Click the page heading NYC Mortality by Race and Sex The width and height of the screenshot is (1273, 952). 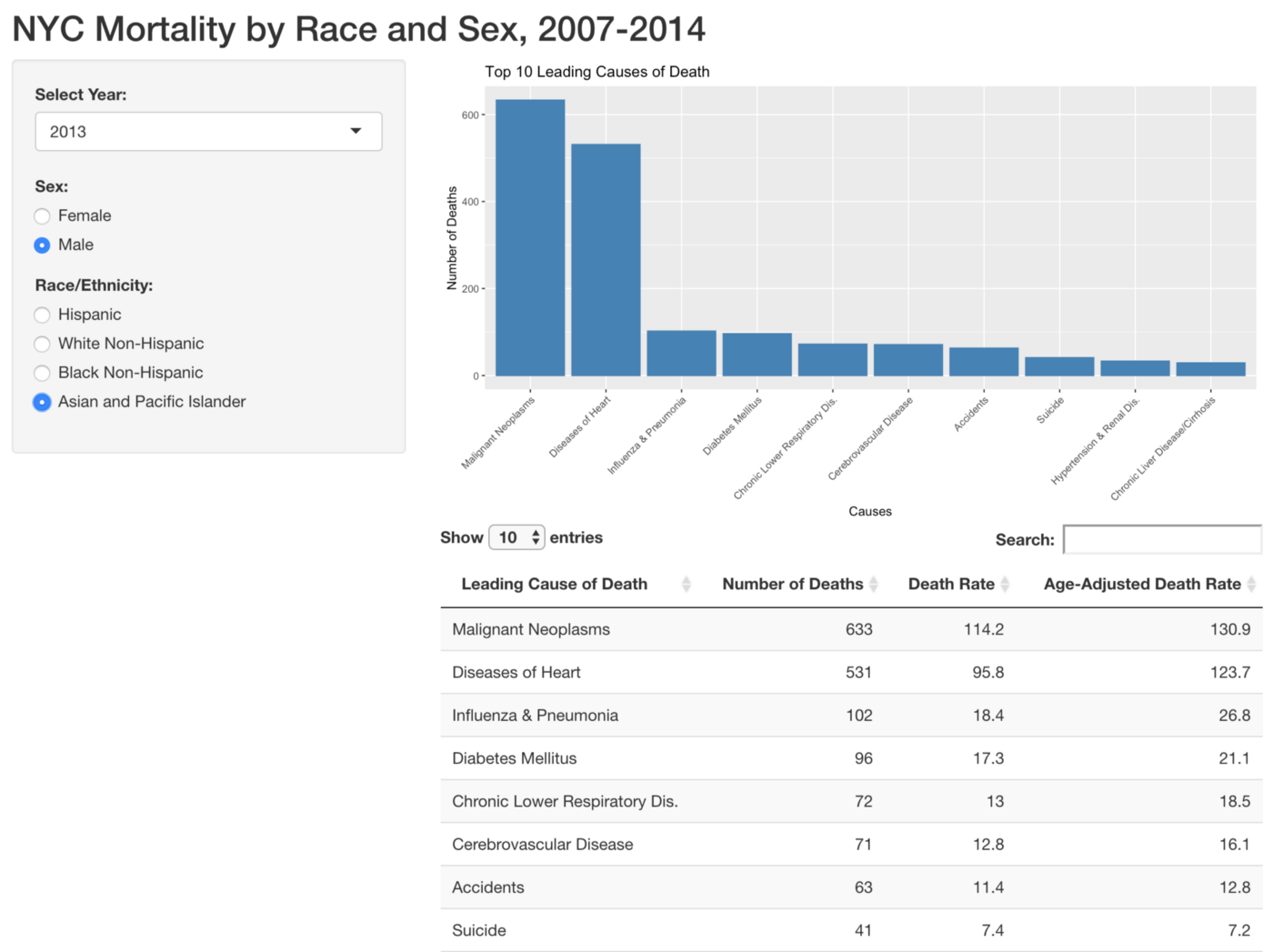point(358,29)
